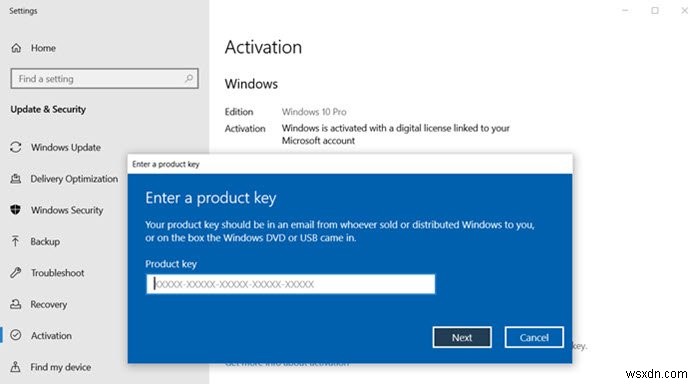Click the Delivery Optimization icon
The width and height of the screenshot is (699, 384).
16,179
